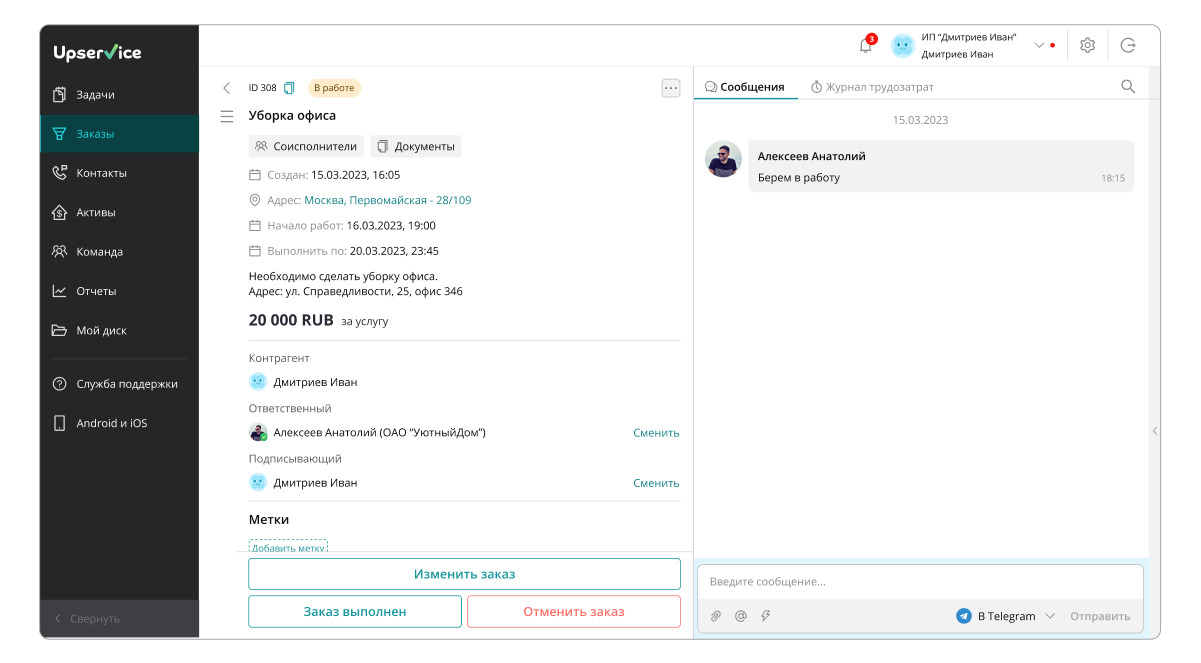The height and width of the screenshot is (663, 1201).
Task: Click the "Заказ выполнен" button
Action: tap(355, 612)
